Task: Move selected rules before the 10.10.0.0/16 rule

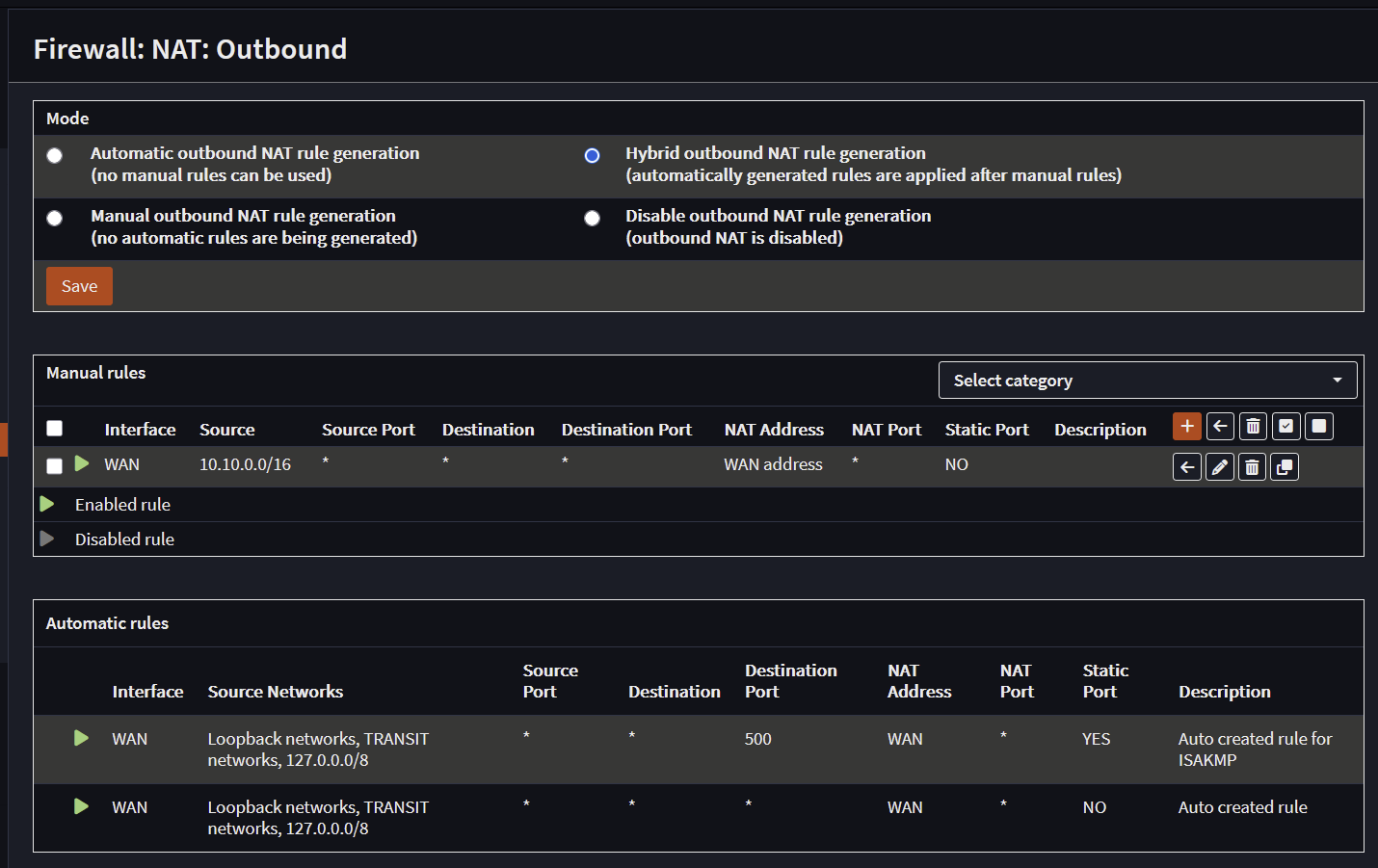Action: 1187,467
